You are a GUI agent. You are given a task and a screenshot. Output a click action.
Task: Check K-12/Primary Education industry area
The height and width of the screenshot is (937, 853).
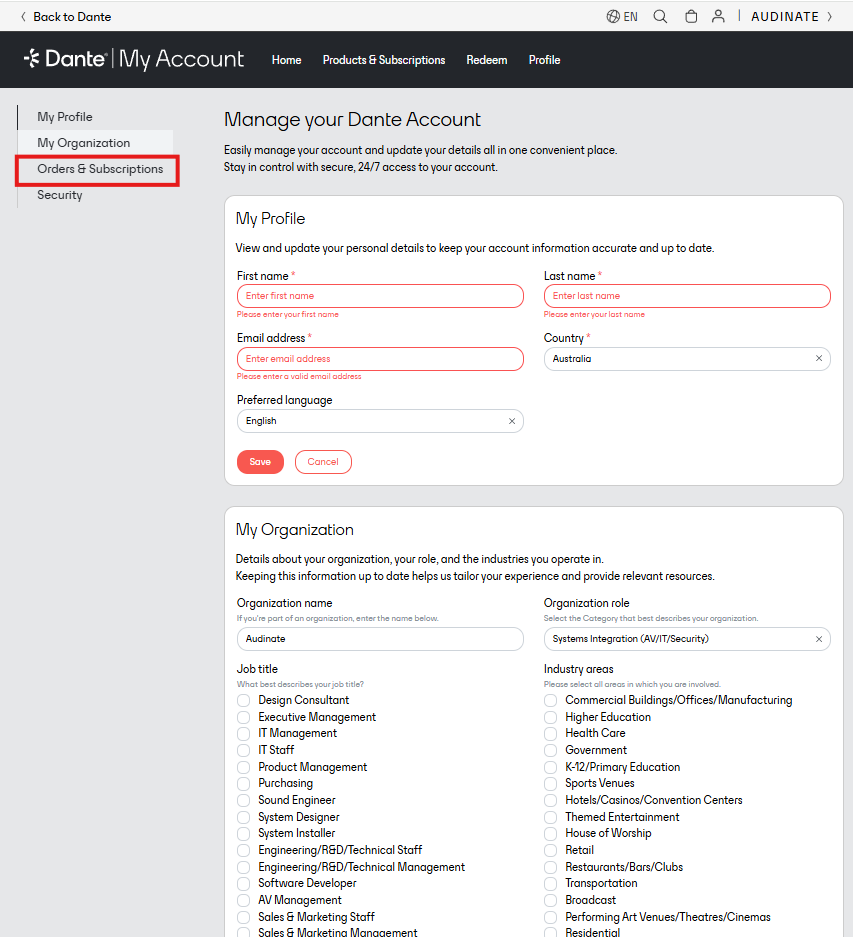click(x=551, y=767)
